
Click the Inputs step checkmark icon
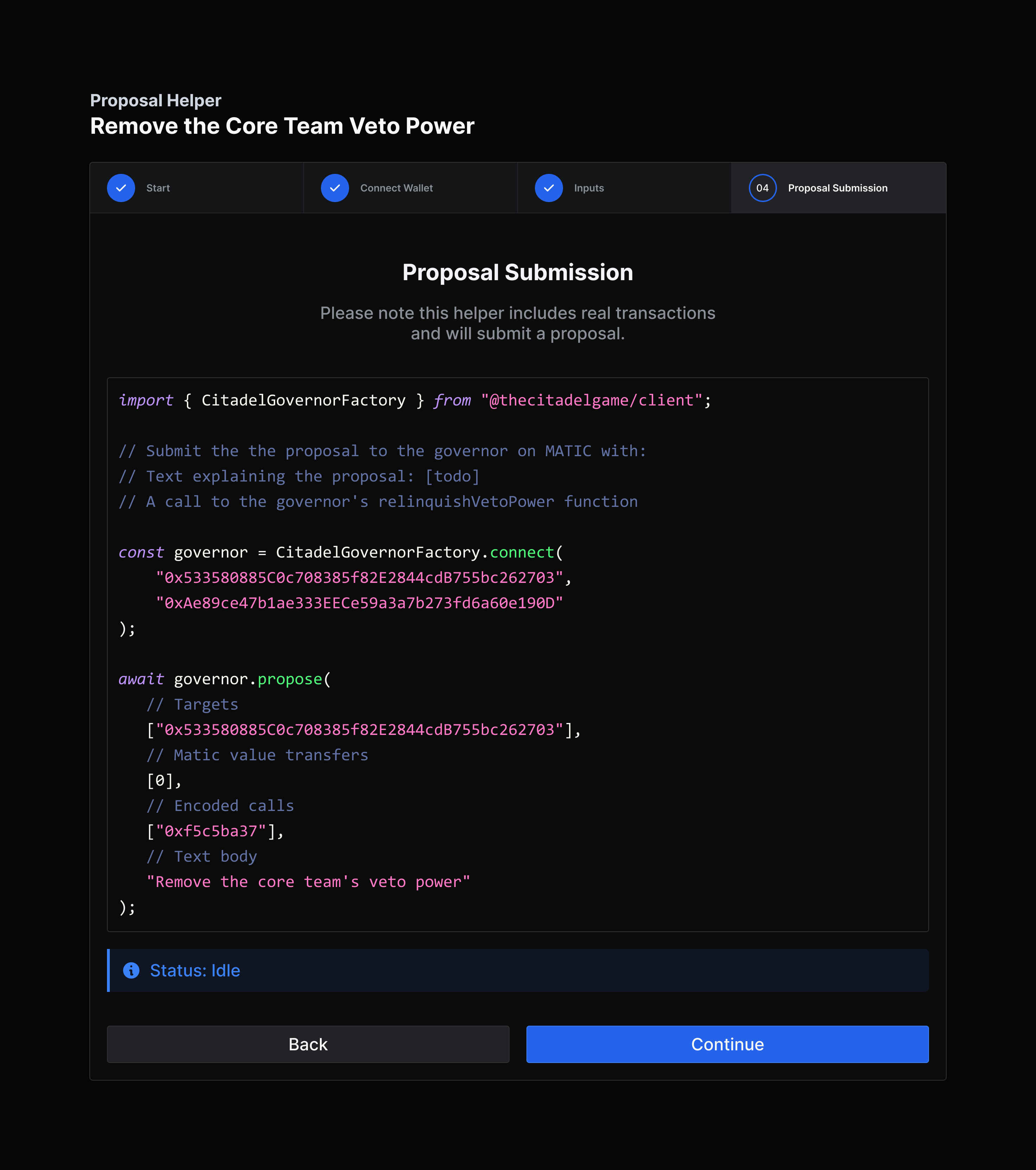tap(549, 188)
